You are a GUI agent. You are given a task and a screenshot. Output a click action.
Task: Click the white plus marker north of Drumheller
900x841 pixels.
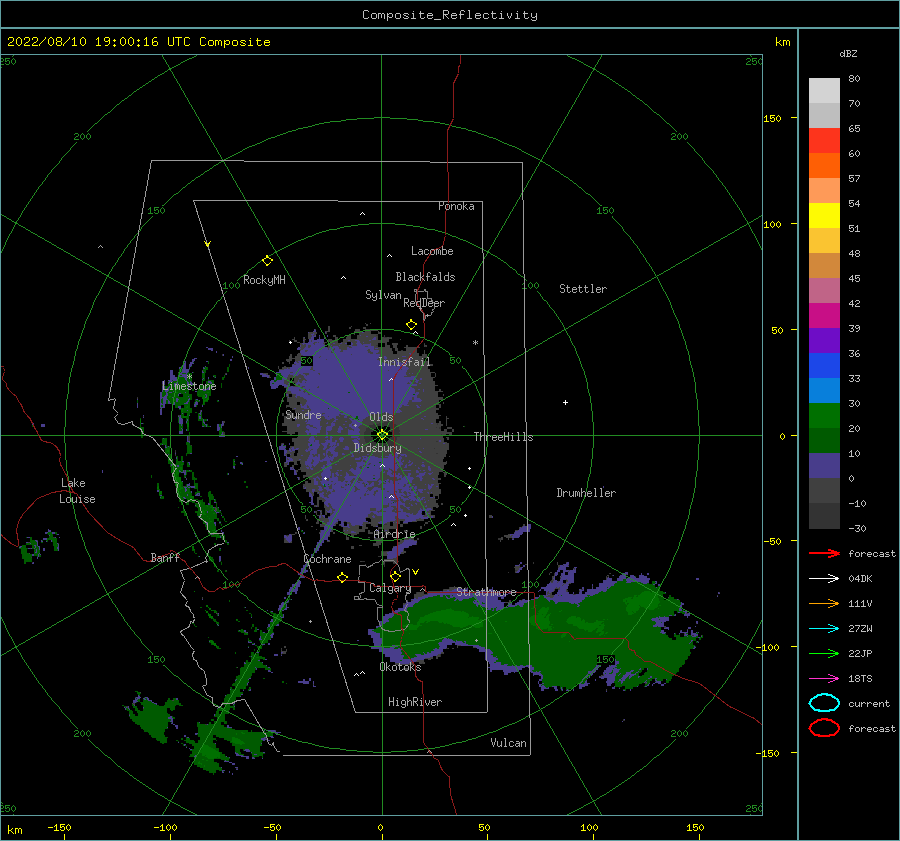pos(565,402)
